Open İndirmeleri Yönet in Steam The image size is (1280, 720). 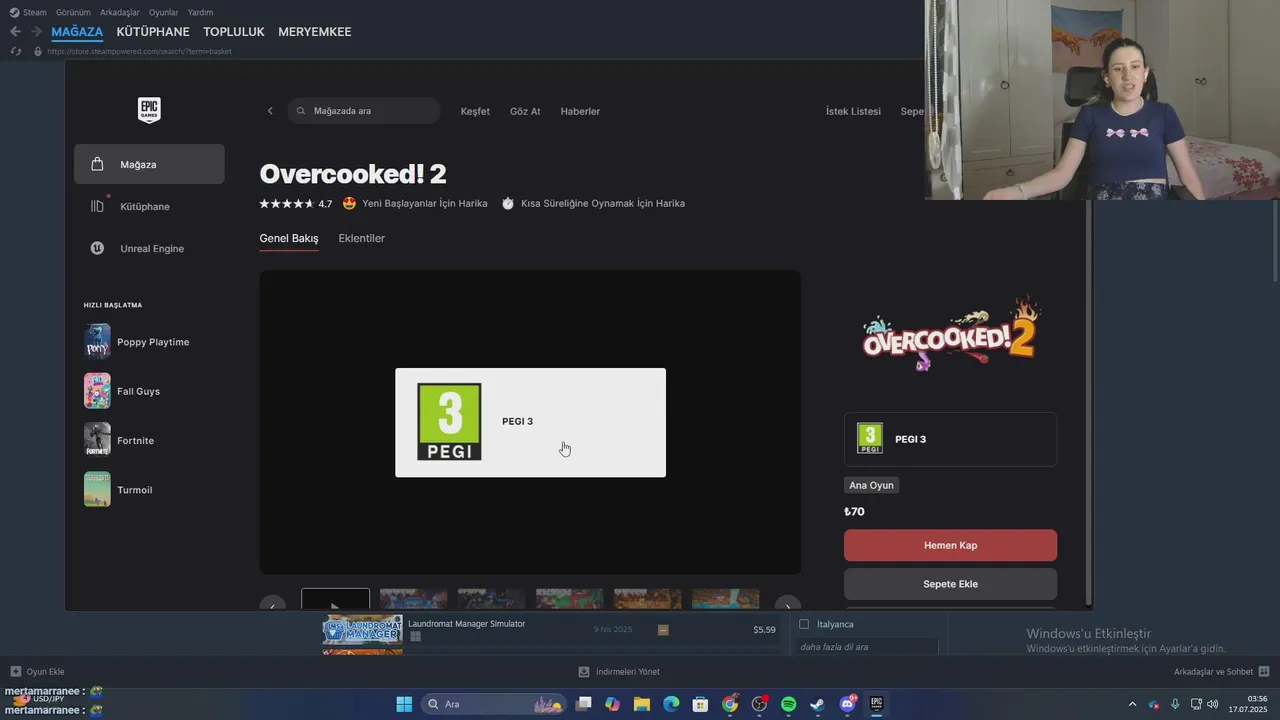(x=620, y=672)
